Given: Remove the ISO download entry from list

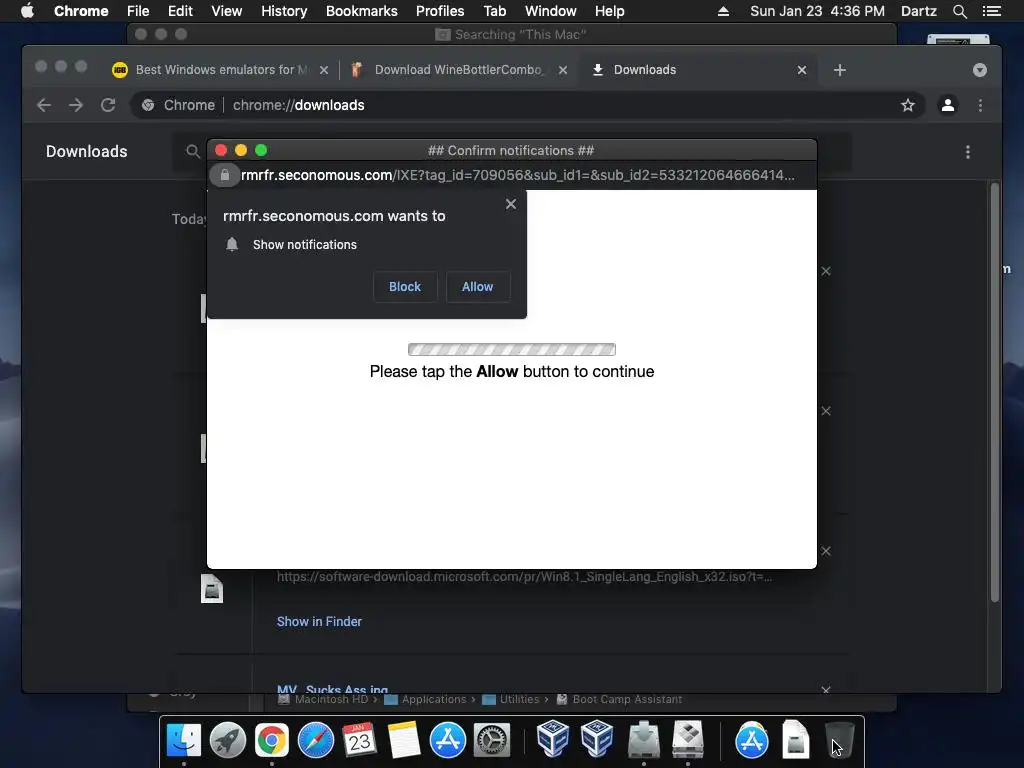Looking at the screenshot, I should [826, 551].
